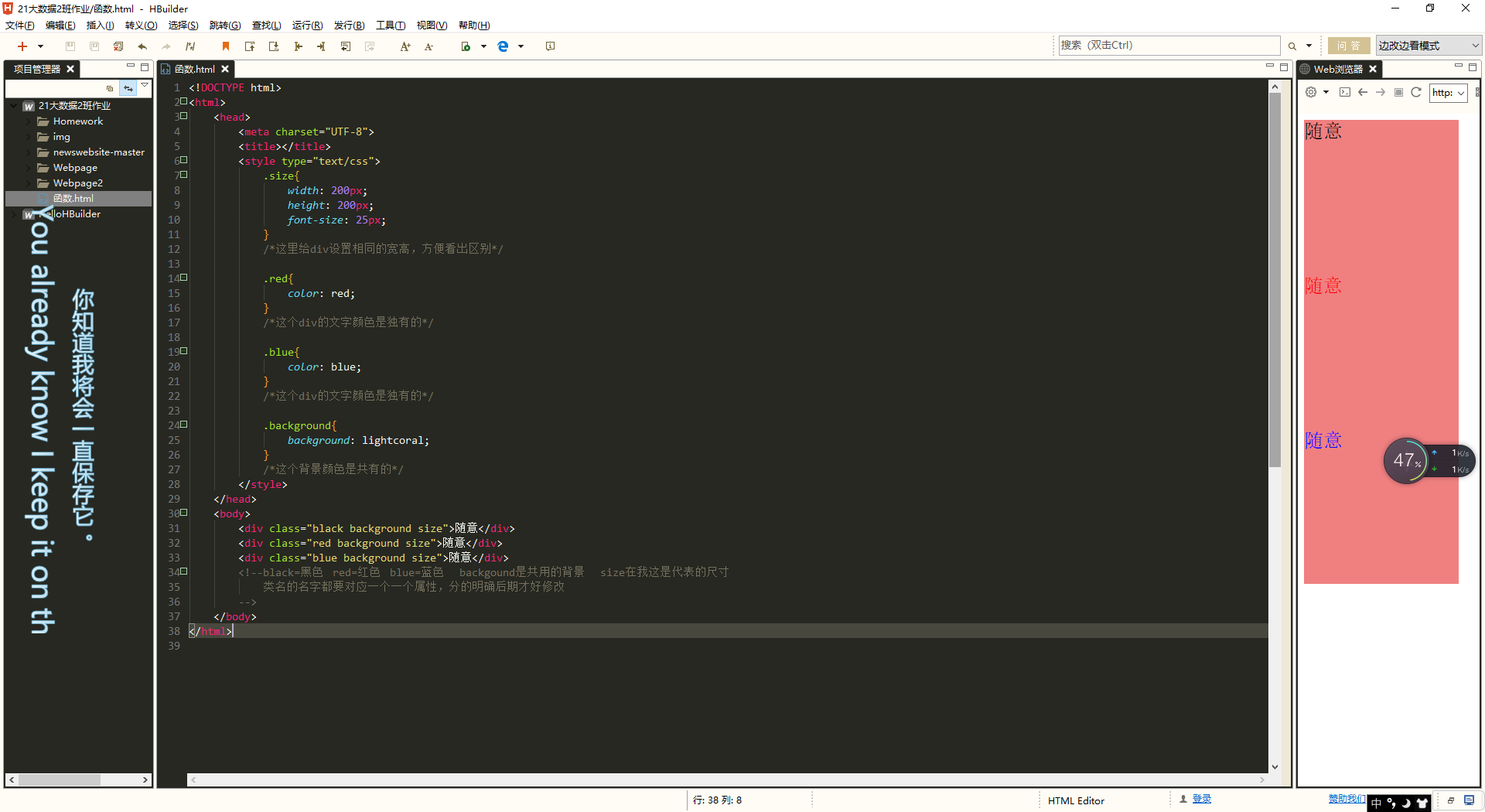Viewport: 1485px width, 812px height.
Task: Click the search input field
Action: point(1169,46)
